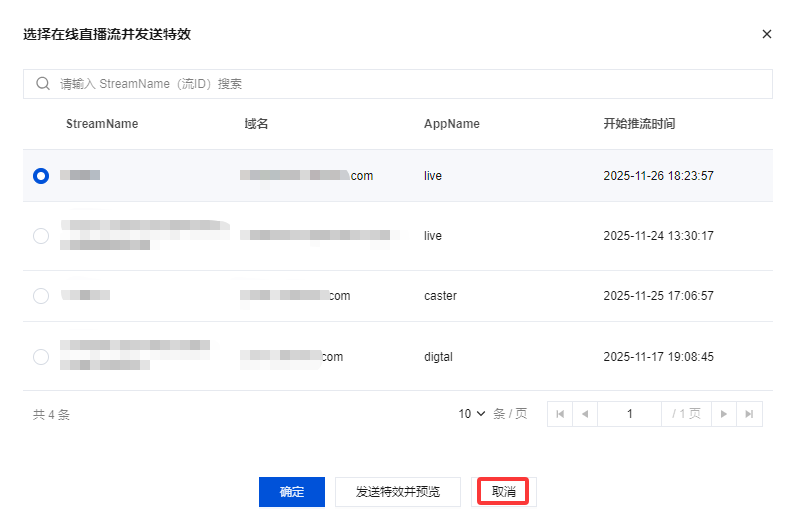Click the StreamName column header
This screenshot has width=796, height=530.
pos(102,124)
